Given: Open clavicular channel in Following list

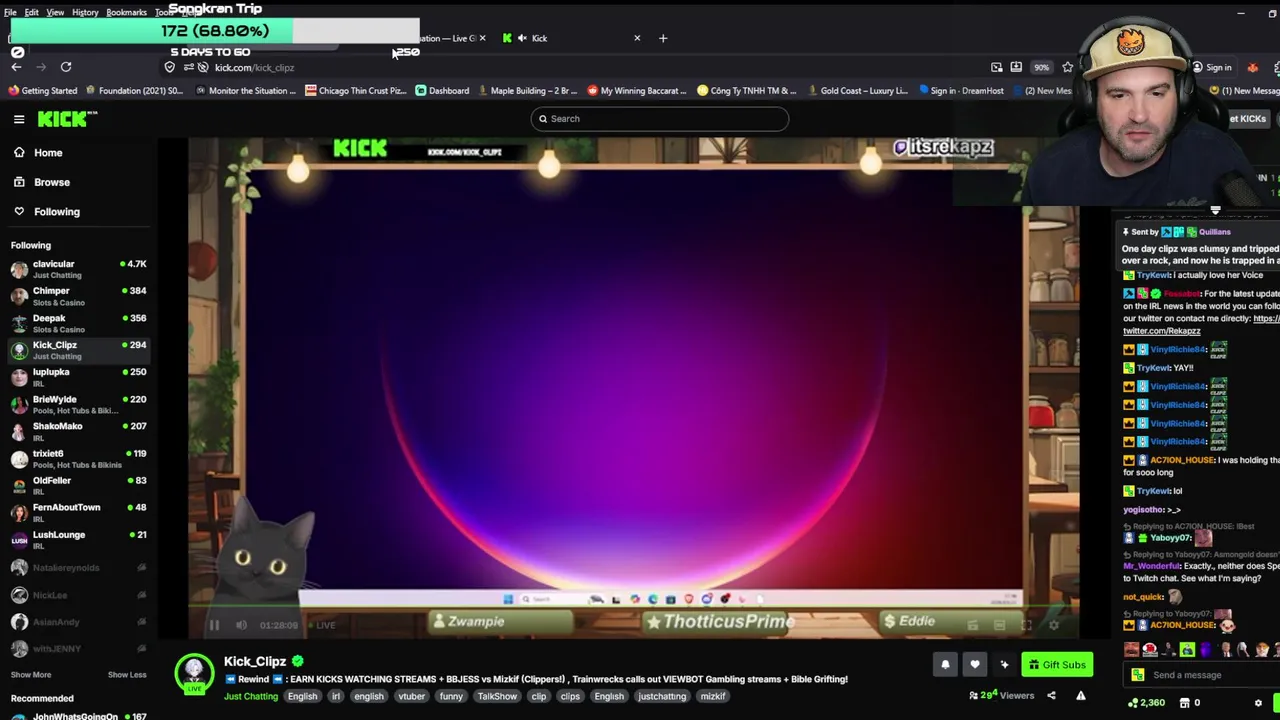Looking at the screenshot, I should pyautogui.click(x=78, y=269).
